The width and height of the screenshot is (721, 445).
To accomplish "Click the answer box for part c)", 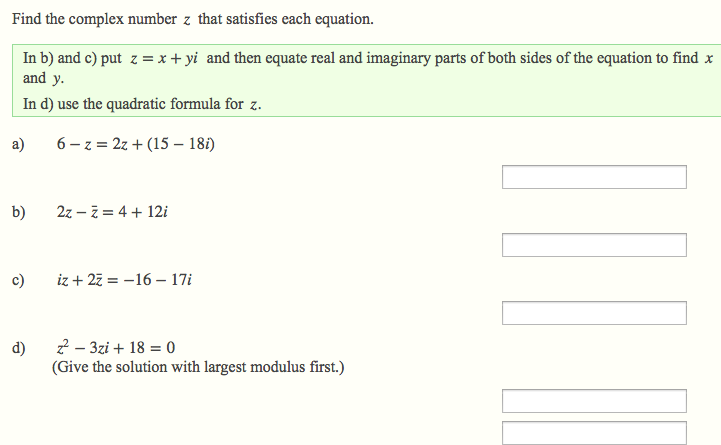I will pos(594,313).
